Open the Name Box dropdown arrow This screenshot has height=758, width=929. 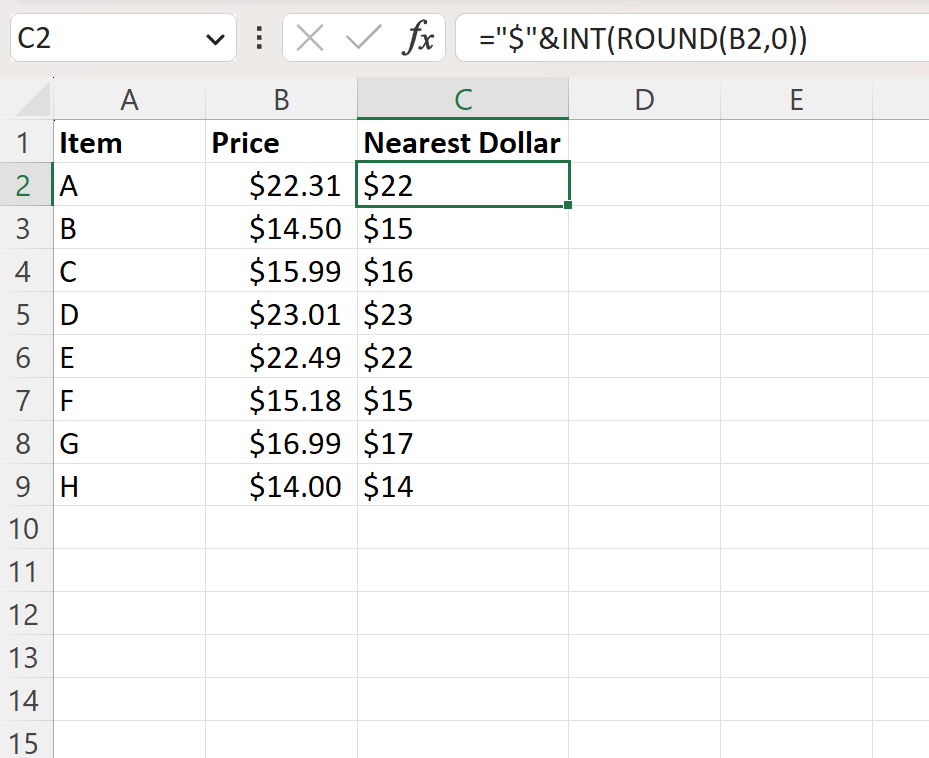(x=213, y=38)
